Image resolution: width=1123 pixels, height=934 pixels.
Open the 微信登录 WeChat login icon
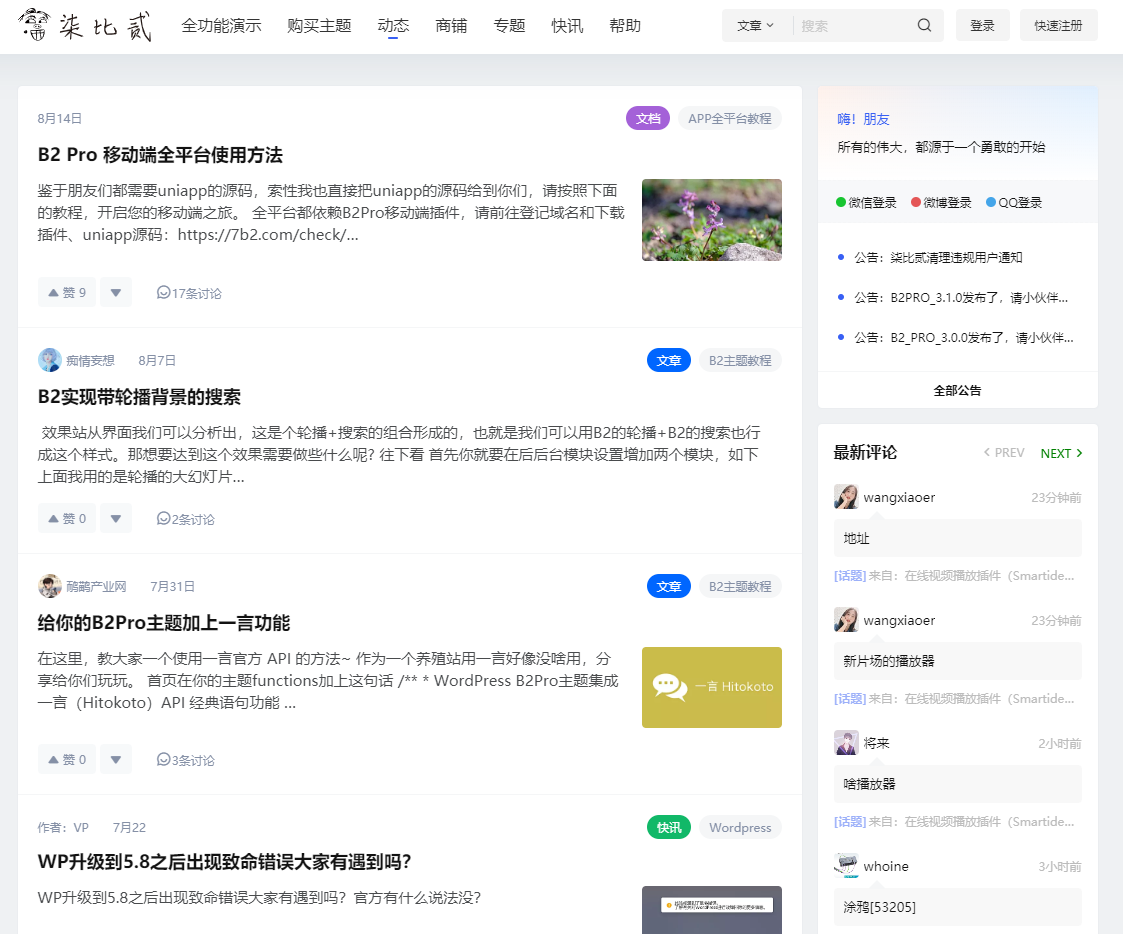pos(843,201)
